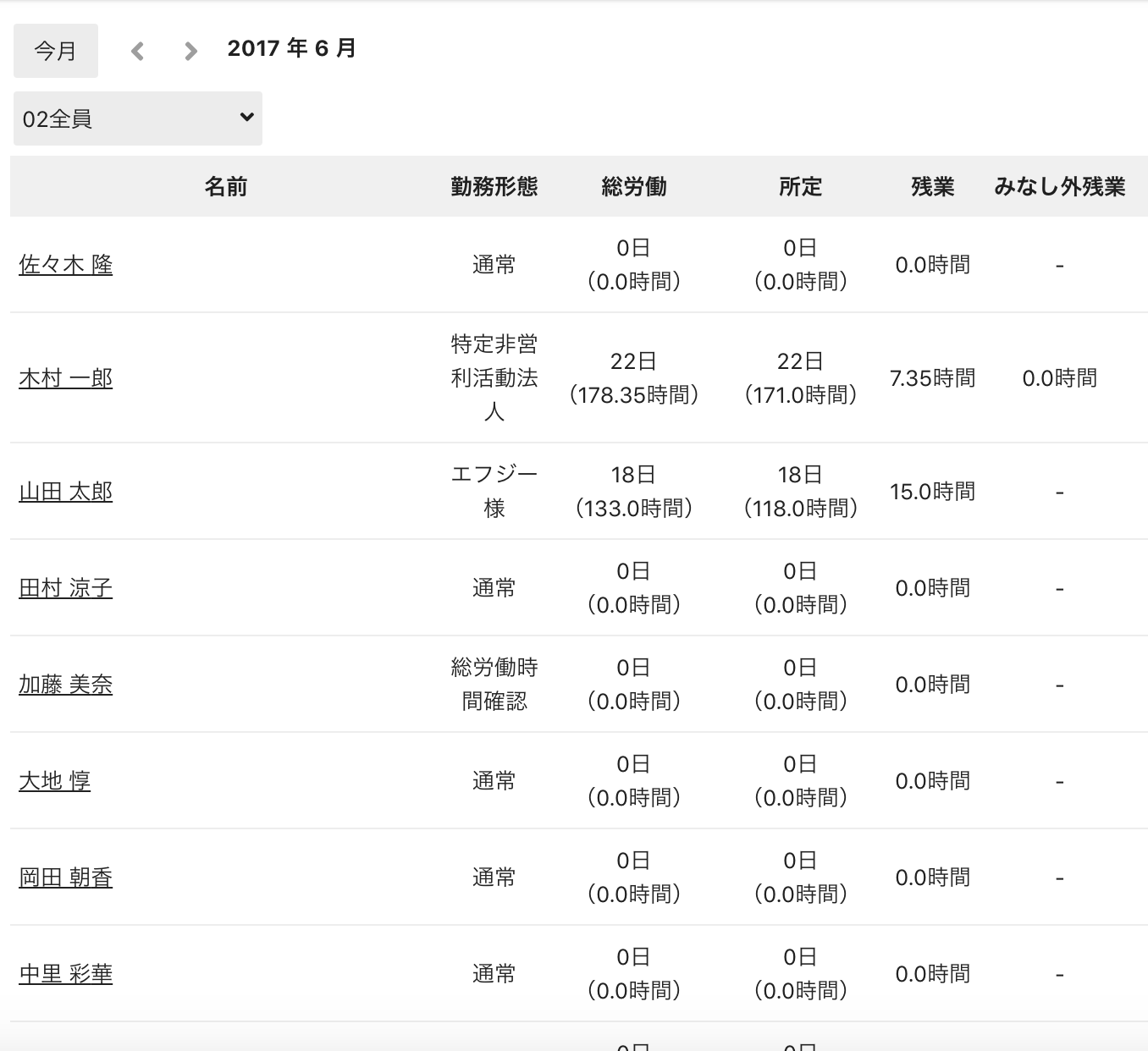Viewport: 1148px width, 1051px height.
Task: Select 岡田 朝香's 所定 0日 cell
Action: click(801, 878)
